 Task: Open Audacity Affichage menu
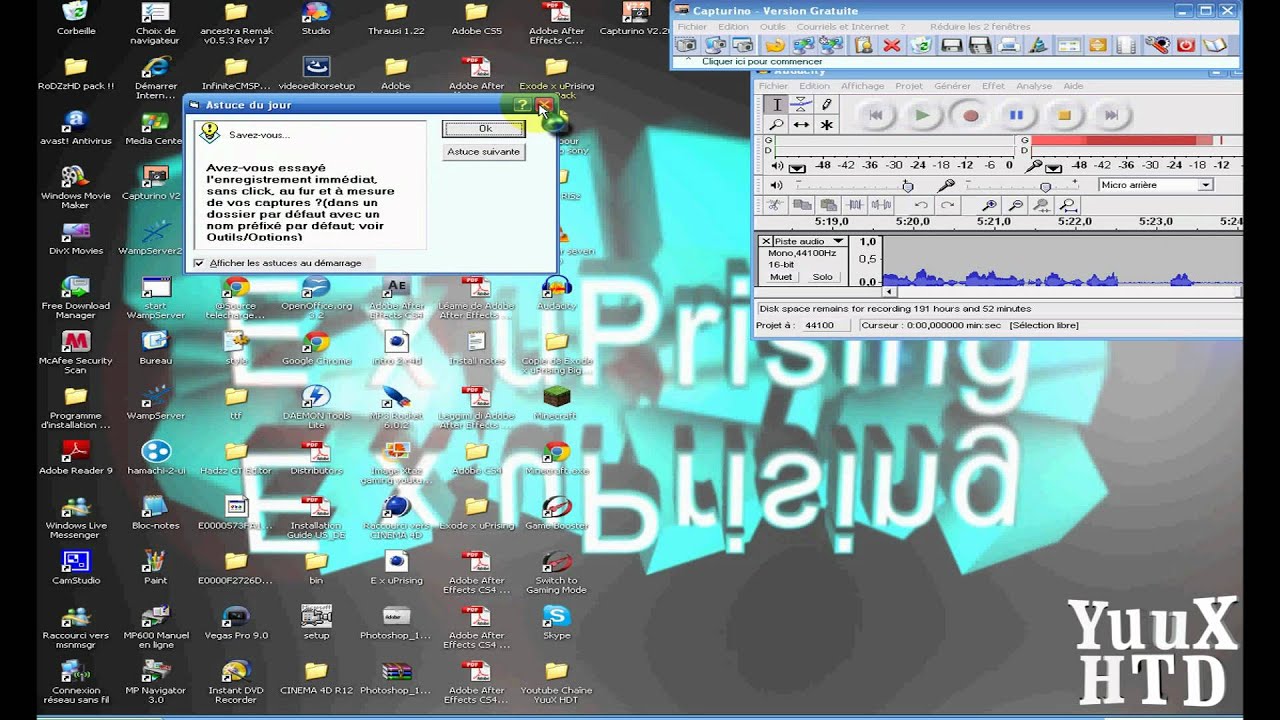coord(862,86)
